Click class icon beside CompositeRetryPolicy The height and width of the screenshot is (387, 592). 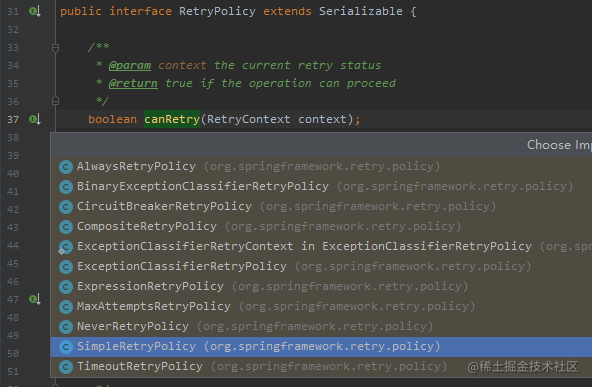pyautogui.click(x=66, y=227)
